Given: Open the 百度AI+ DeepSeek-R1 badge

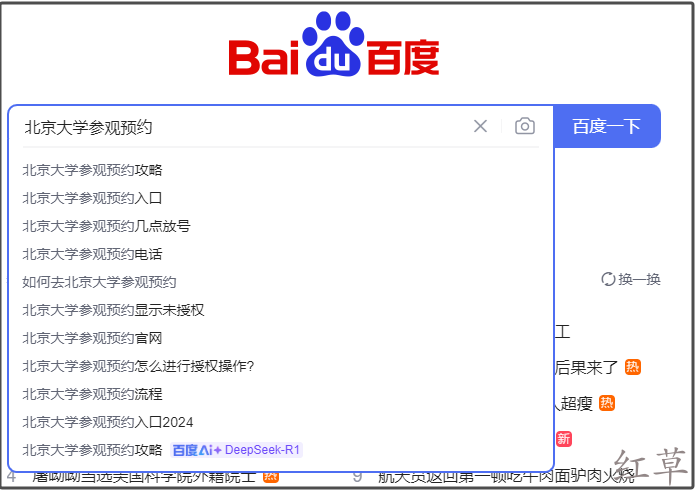Looking at the screenshot, I should point(236,450).
